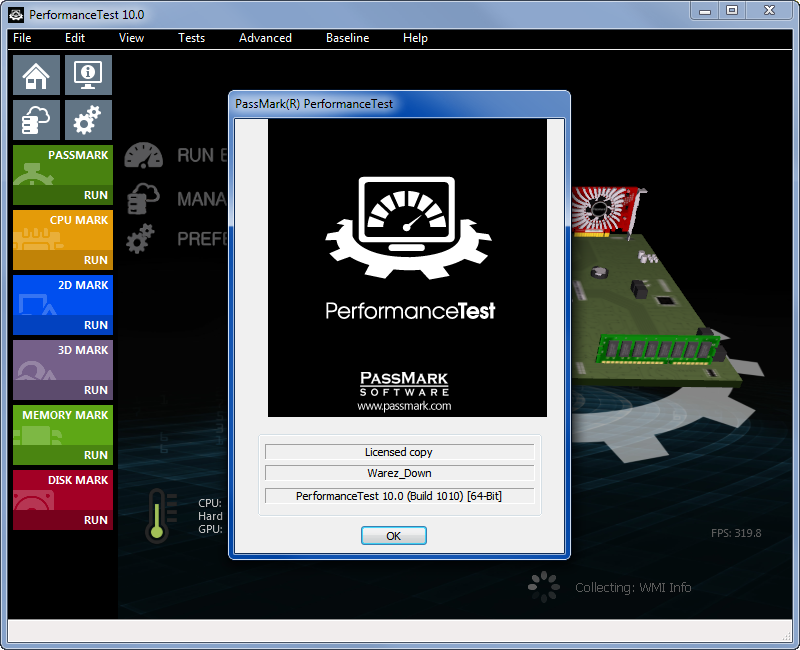This screenshot has height=650, width=800.
Task: Click the 2D Mark title tile
Action: pyautogui.click(x=63, y=295)
